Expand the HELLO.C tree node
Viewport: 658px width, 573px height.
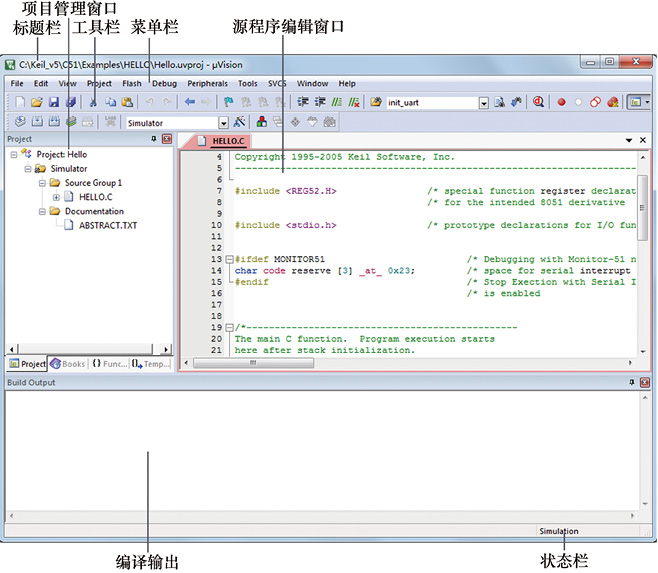pos(56,197)
